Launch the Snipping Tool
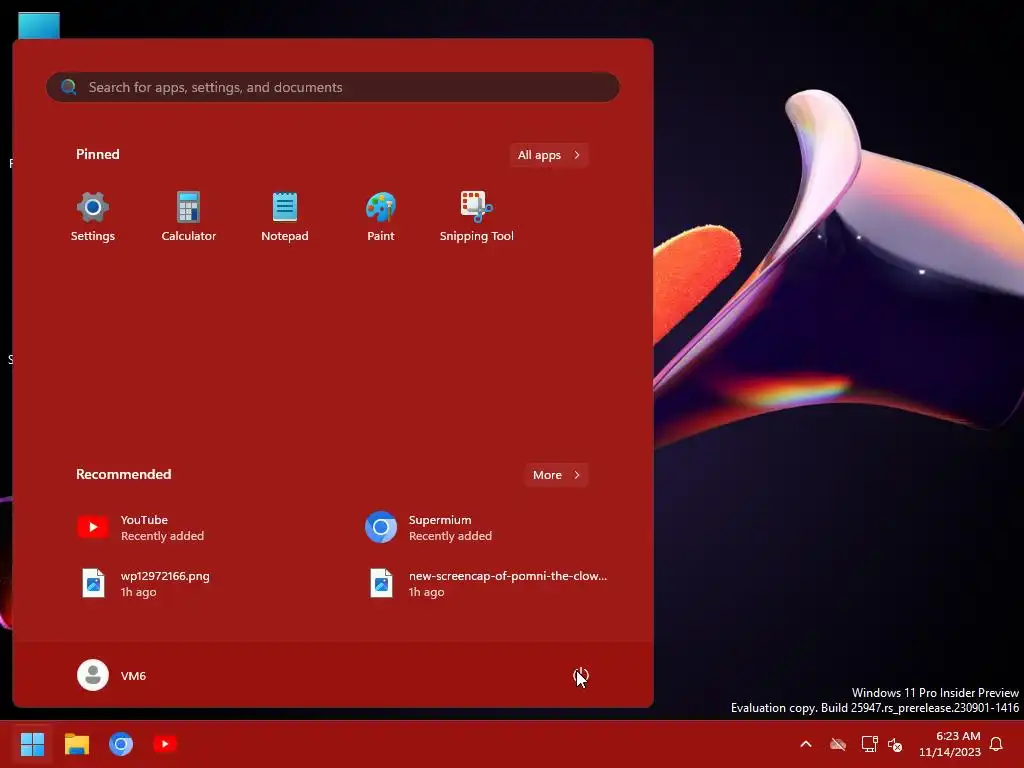 (x=477, y=217)
